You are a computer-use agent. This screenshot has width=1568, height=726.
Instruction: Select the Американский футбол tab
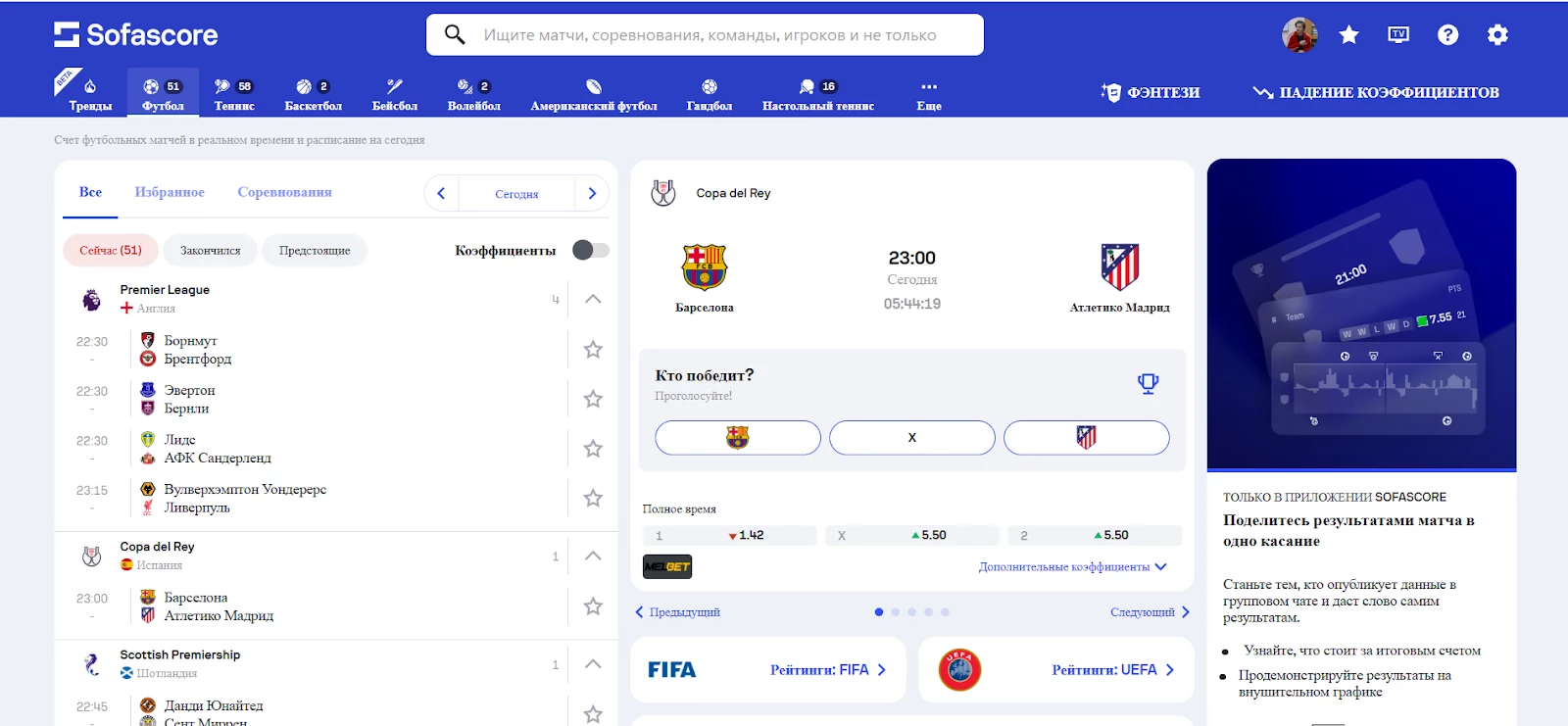(594, 94)
